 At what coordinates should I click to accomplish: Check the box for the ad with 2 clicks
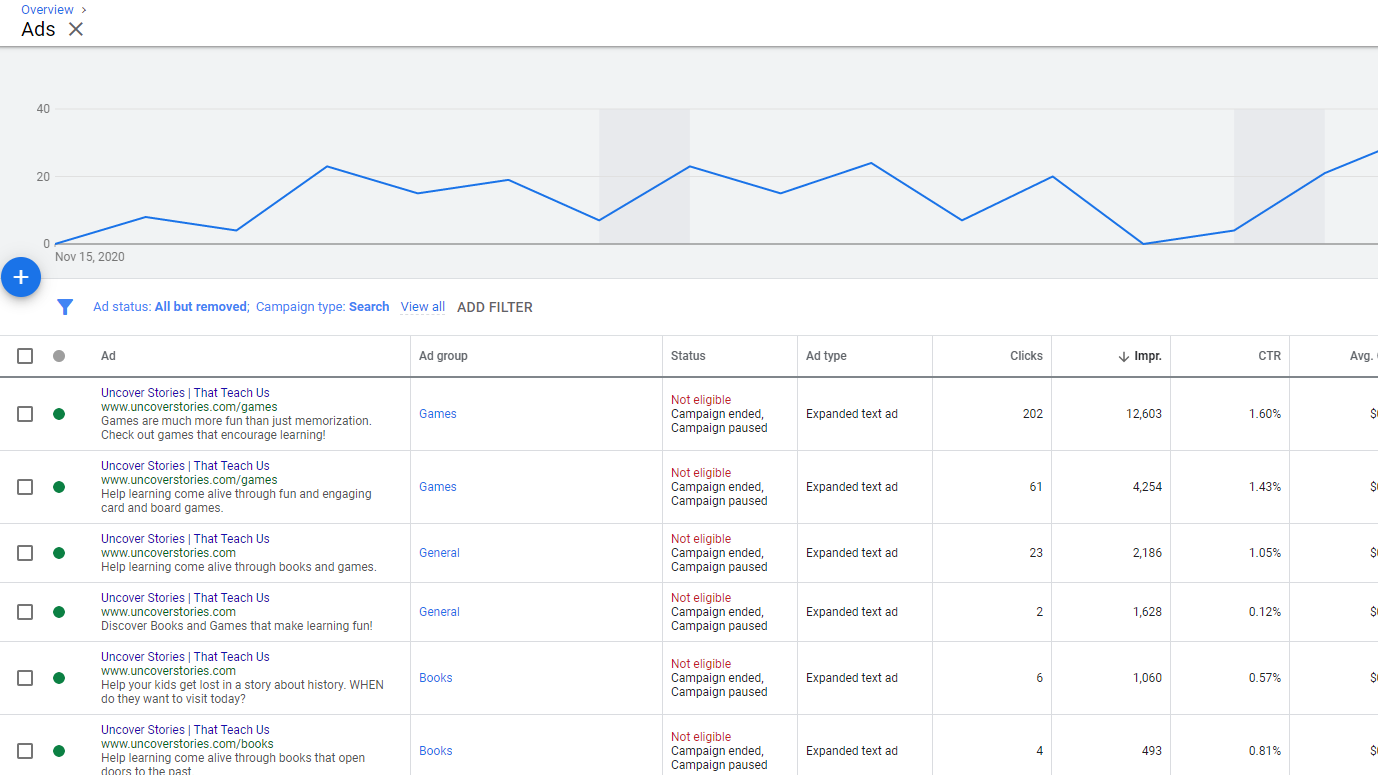pos(25,612)
